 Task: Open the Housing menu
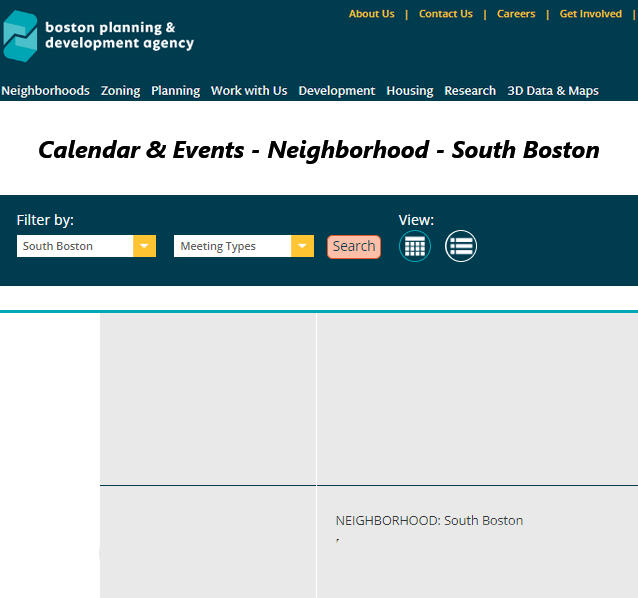[x=410, y=90]
